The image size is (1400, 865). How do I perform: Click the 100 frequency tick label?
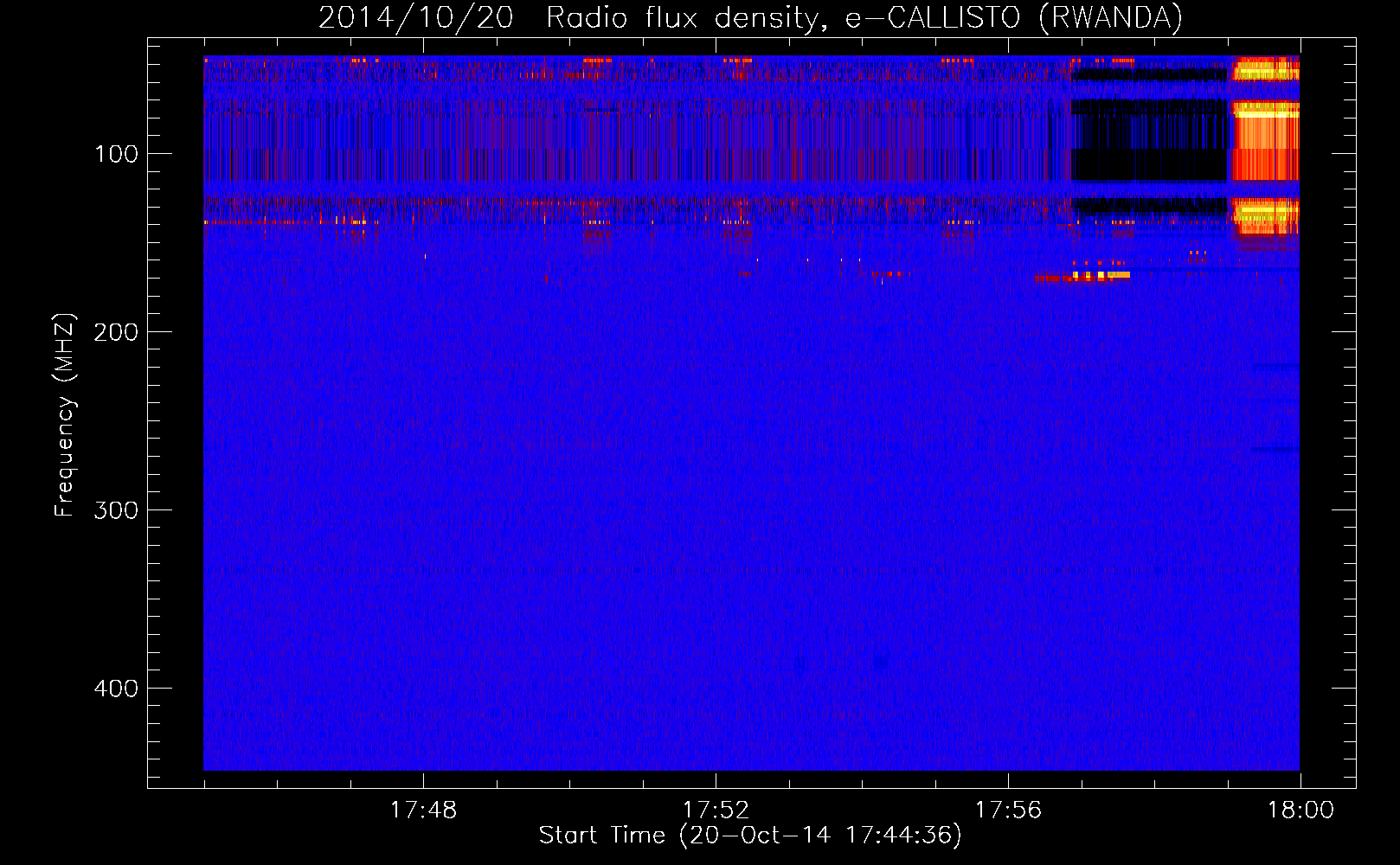117,154
